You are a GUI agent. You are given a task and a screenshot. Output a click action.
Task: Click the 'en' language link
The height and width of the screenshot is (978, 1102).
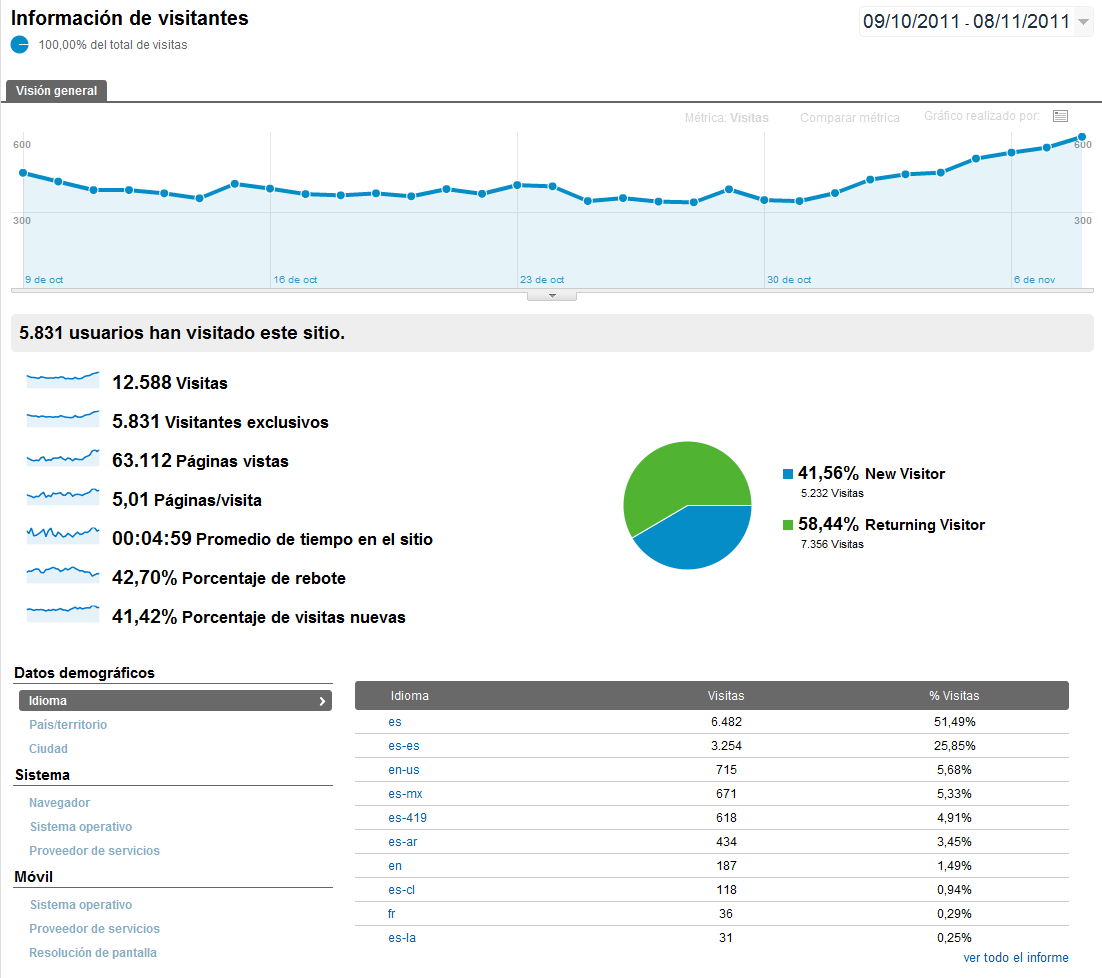pos(395,866)
